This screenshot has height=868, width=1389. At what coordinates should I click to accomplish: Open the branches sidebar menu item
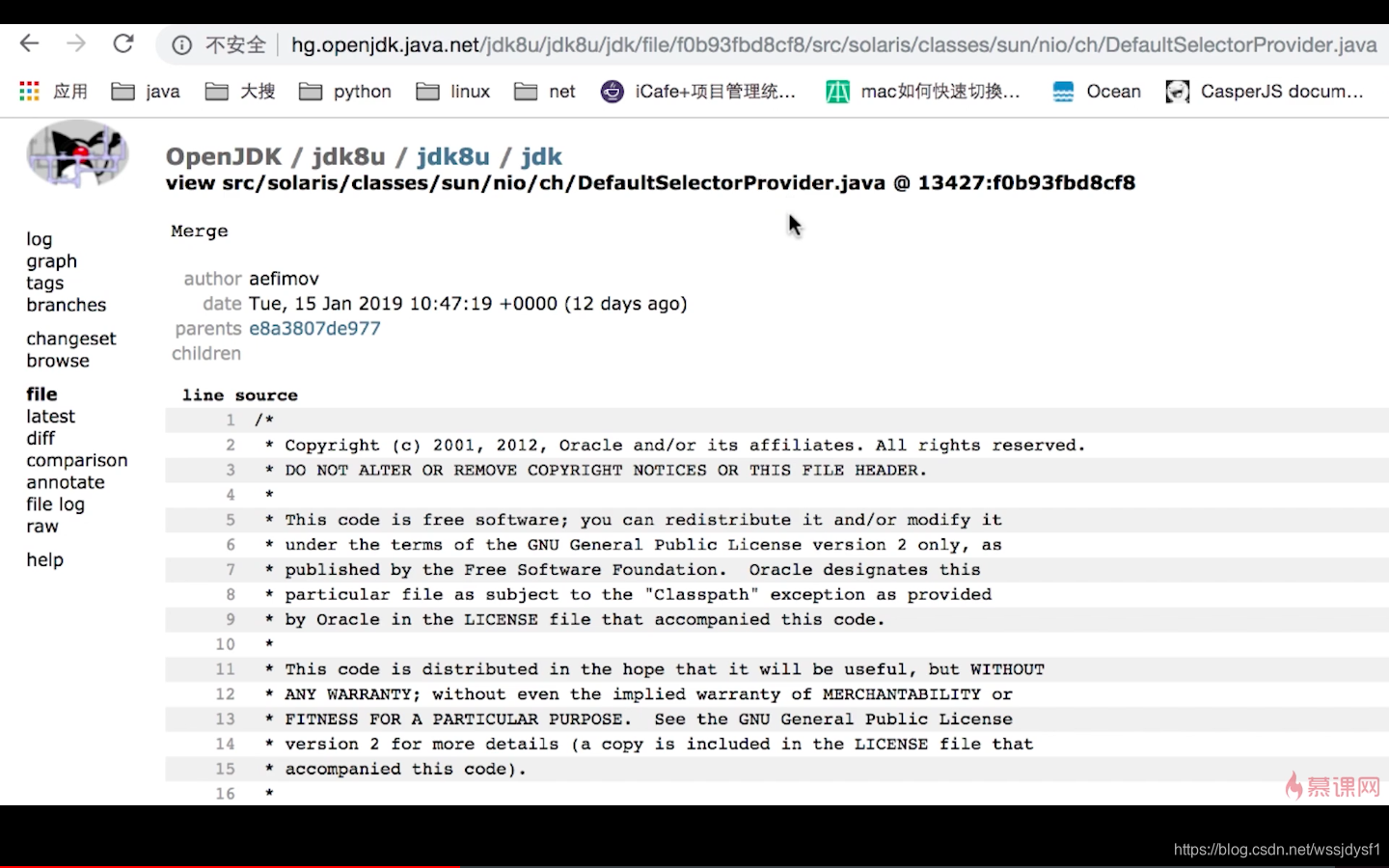point(67,305)
